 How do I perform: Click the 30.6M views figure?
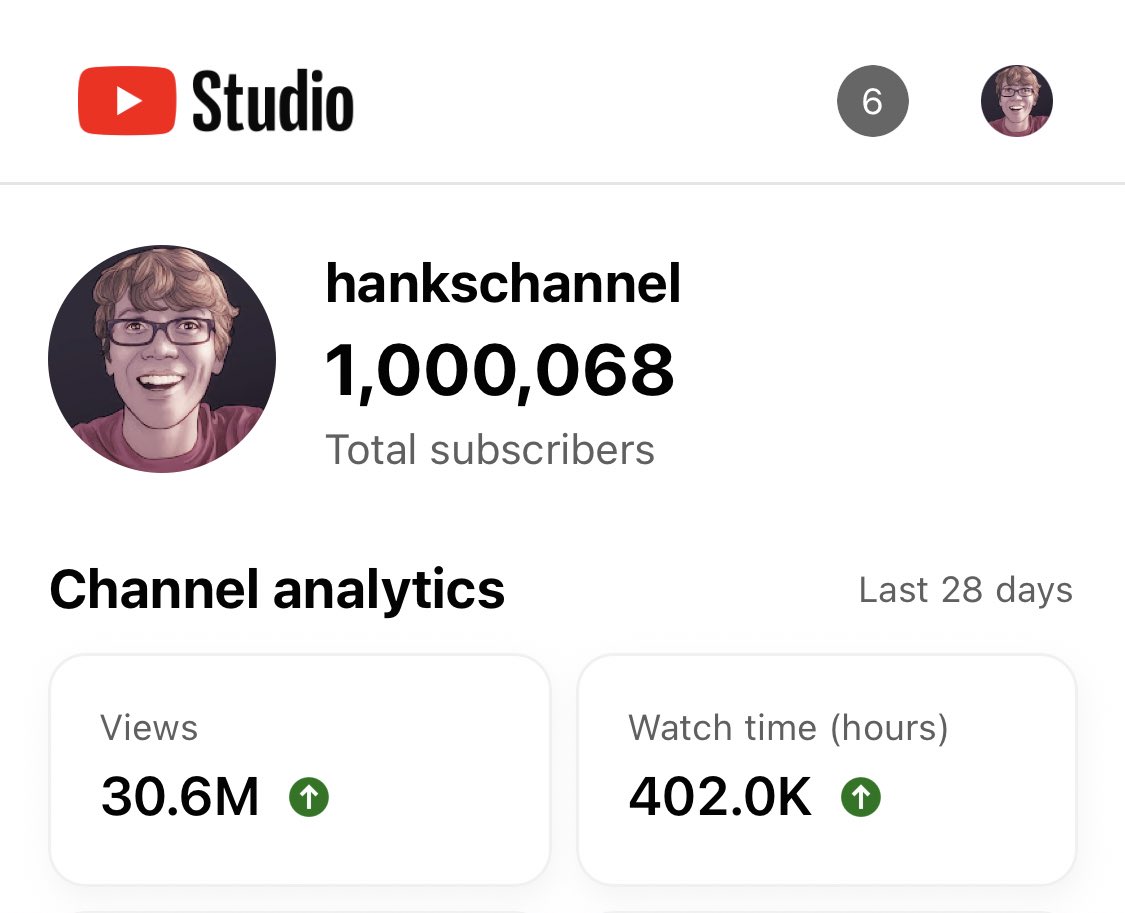(x=180, y=797)
